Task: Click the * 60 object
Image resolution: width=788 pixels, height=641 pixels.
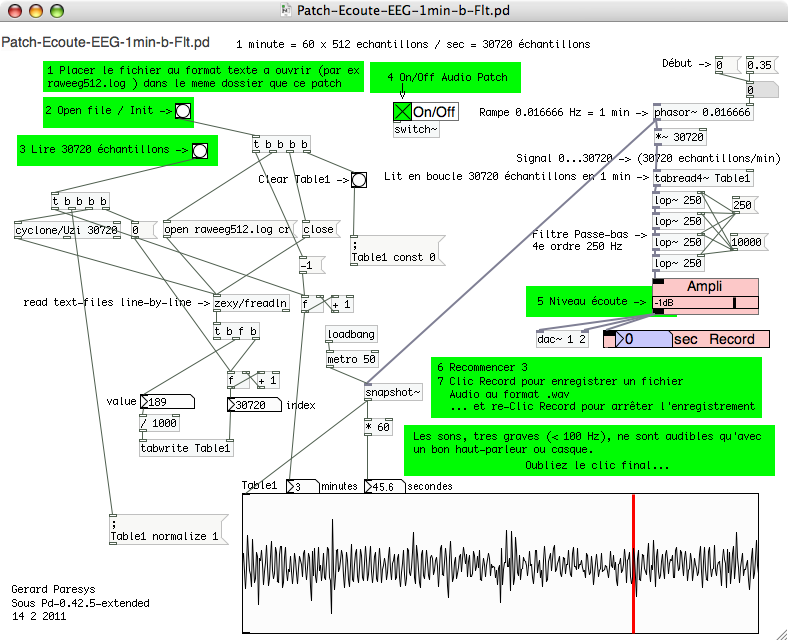Action: pos(378,427)
